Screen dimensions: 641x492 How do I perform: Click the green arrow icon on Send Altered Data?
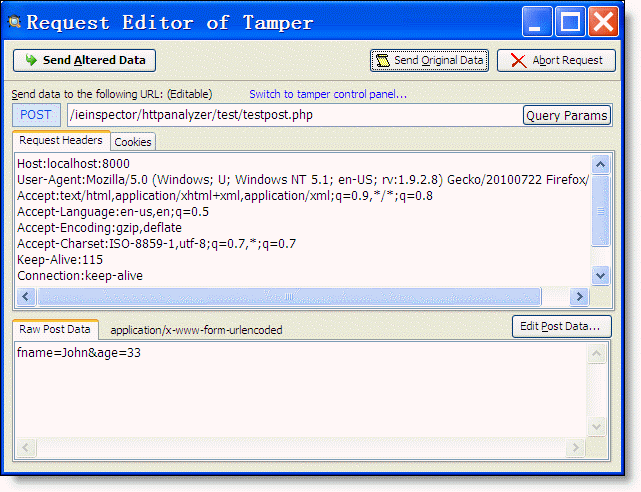coord(31,60)
